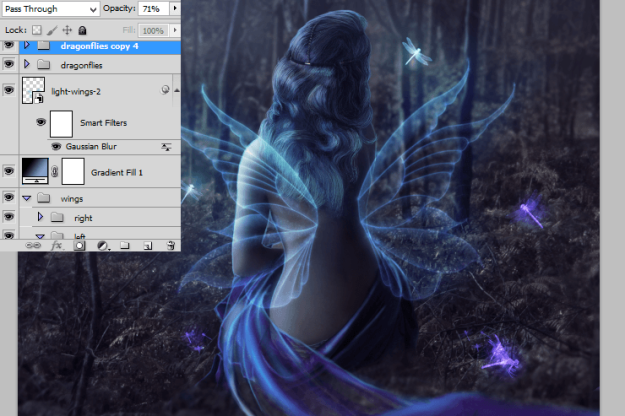This screenshot has width=625, height=416.
Task: Hide the dragonflies copy 4 group
Action: 9,45
